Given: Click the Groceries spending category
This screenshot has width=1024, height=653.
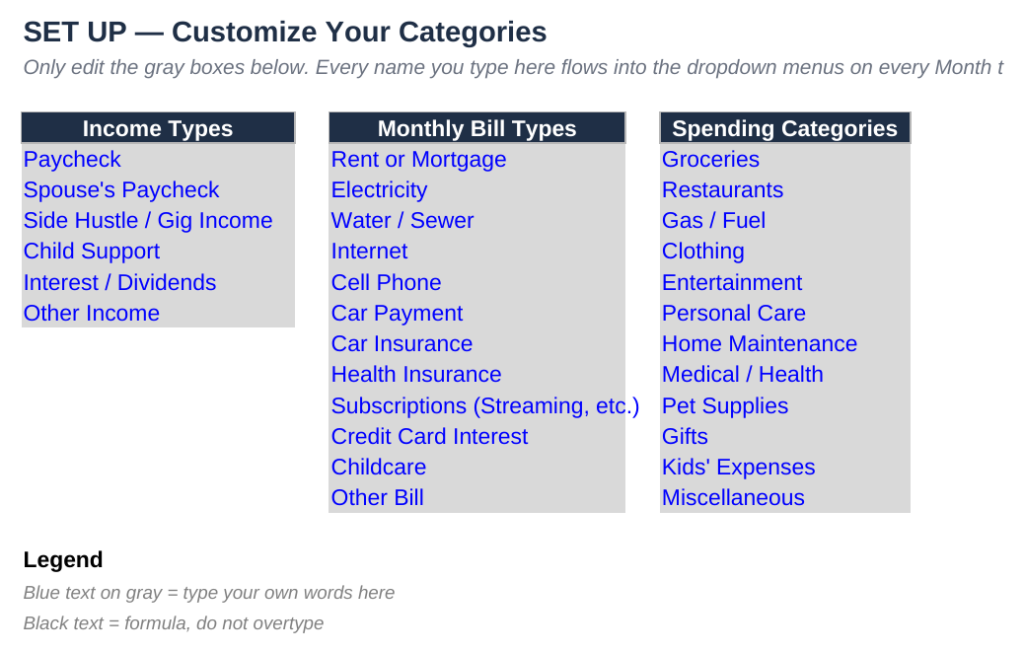Looking at the screenshot, I should 784,159.
